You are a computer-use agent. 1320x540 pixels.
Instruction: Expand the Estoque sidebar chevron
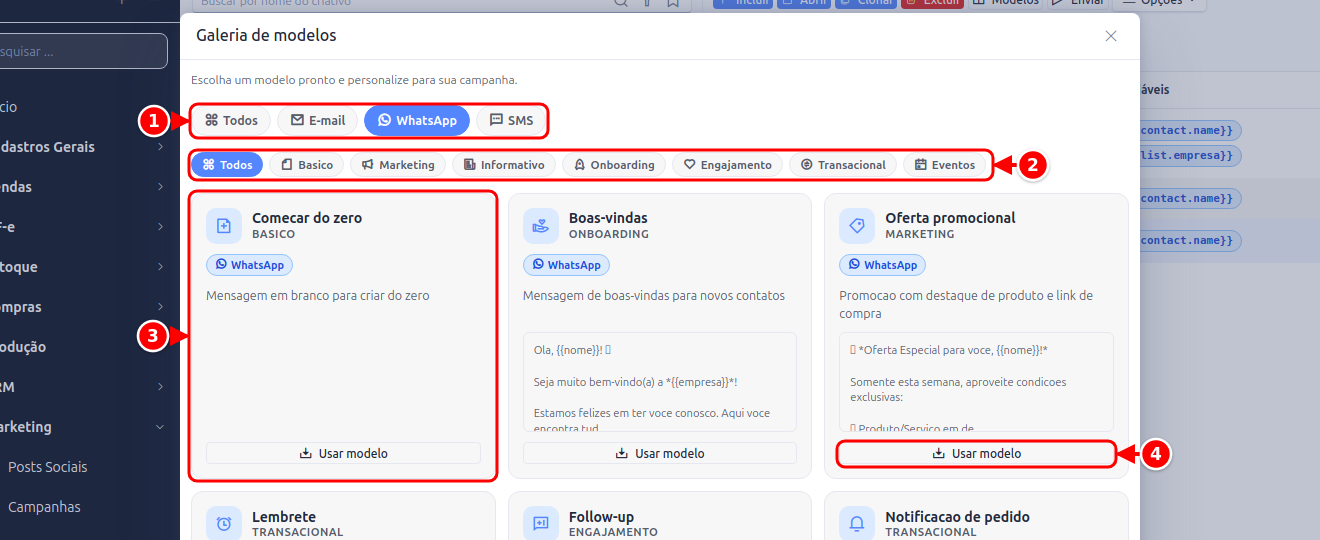point(160,267)
